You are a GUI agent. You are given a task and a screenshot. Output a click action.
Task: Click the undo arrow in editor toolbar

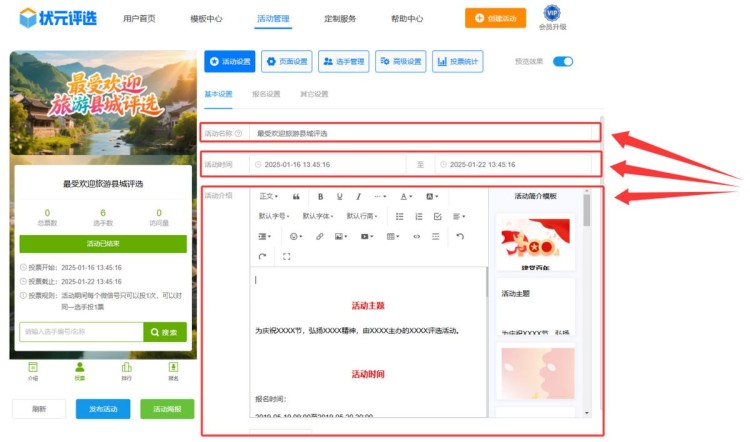(460, 237)
